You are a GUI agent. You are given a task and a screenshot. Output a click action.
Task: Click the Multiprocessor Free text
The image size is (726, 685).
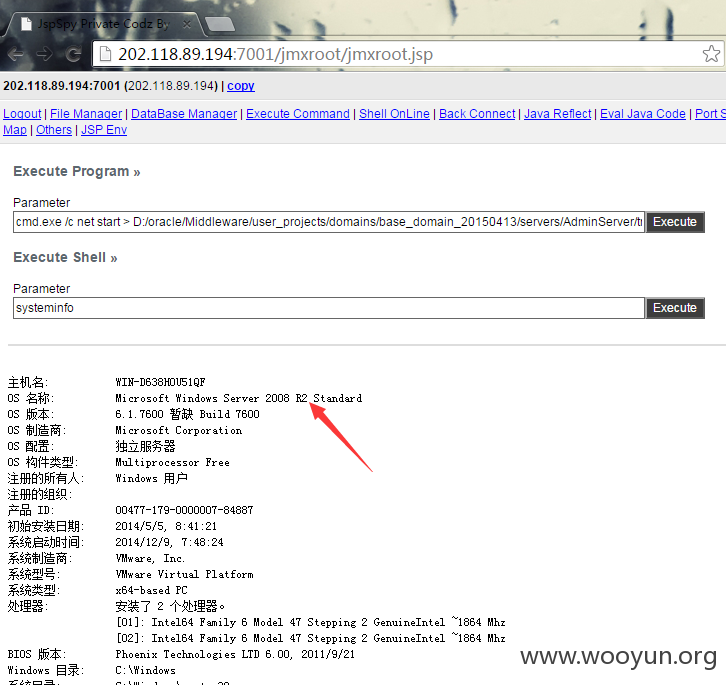(172, 462)
